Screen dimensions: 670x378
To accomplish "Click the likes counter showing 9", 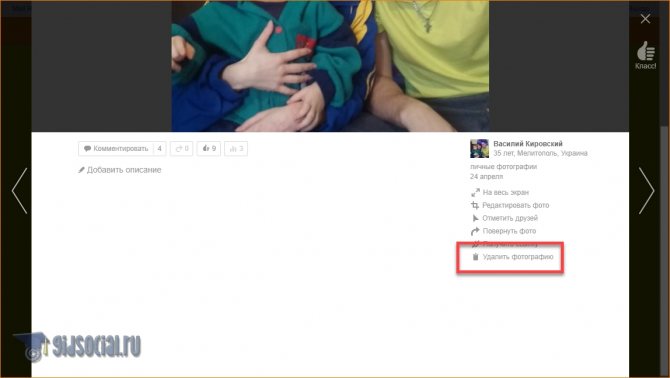I will point(209,149).
